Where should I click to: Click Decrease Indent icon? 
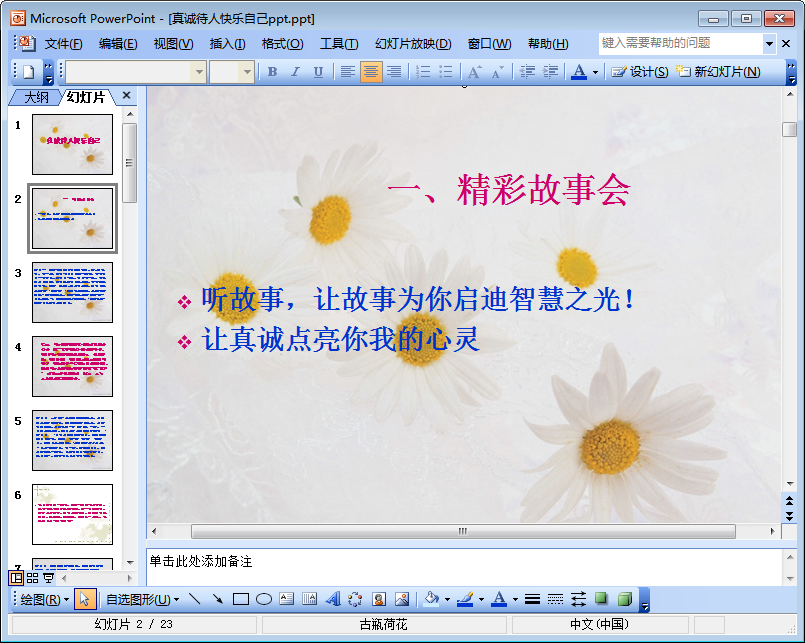[x=527, y=72]
